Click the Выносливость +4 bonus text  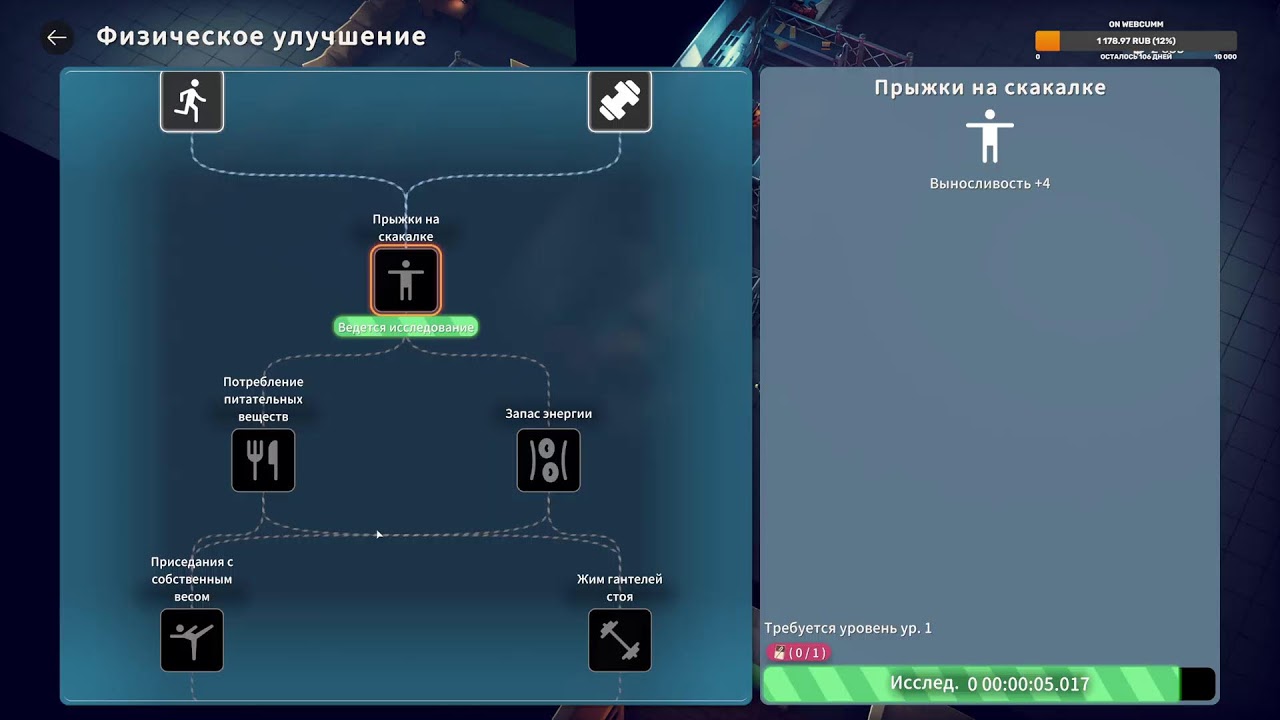point(990,183)
